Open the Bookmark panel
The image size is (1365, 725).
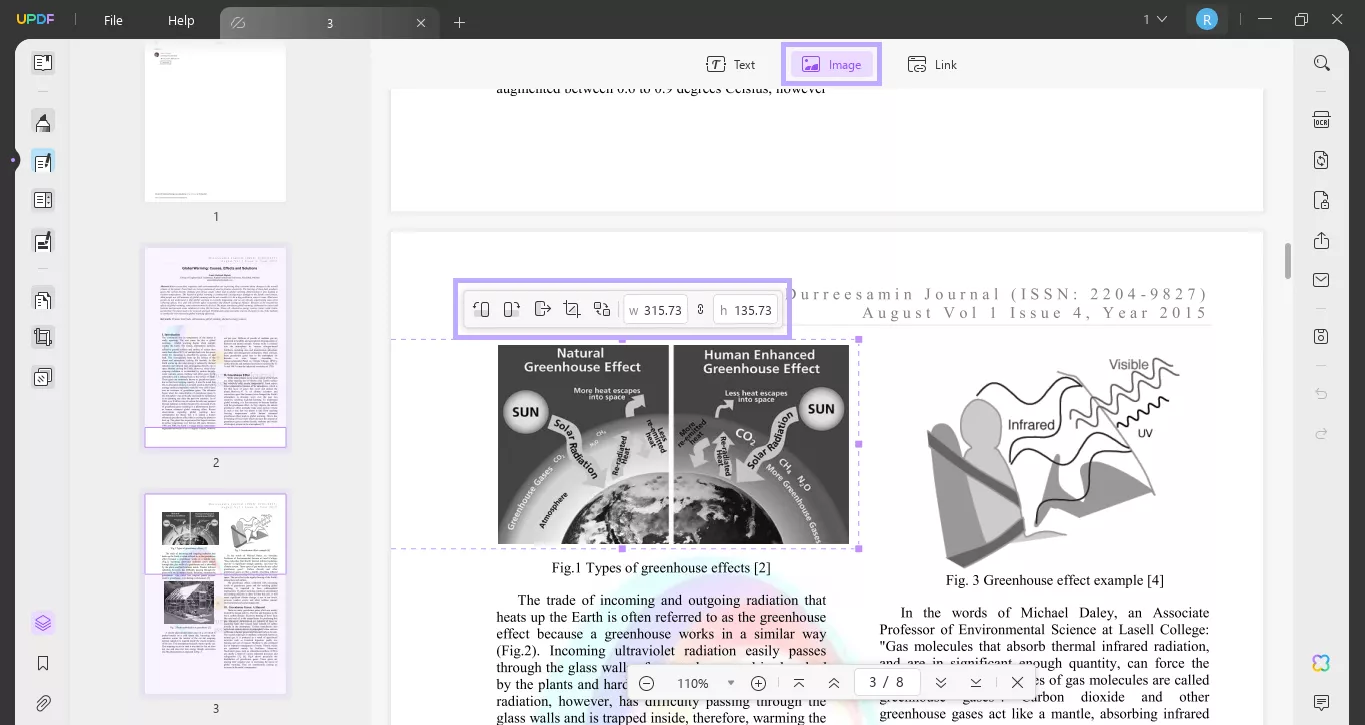(43, 663)
